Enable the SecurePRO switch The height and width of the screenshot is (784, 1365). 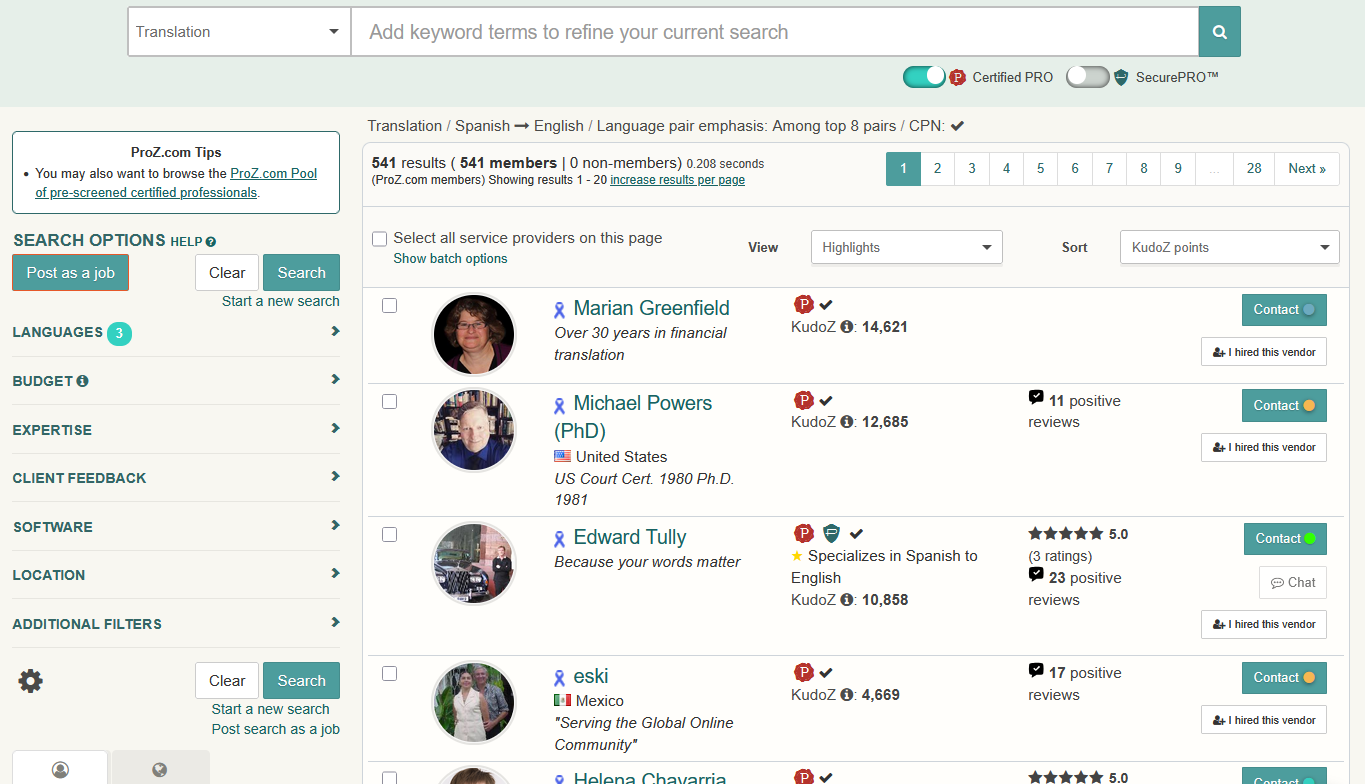[x=1087, y=77]
